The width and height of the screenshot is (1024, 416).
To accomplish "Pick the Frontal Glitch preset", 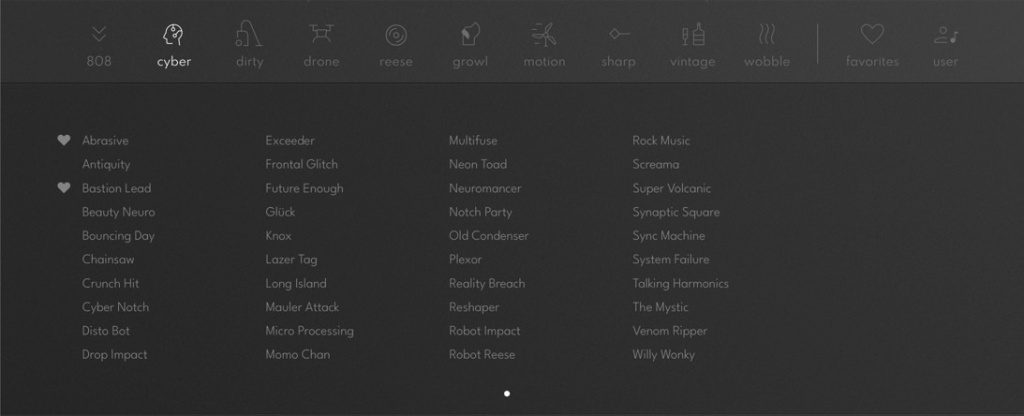I will click(302, 165).
